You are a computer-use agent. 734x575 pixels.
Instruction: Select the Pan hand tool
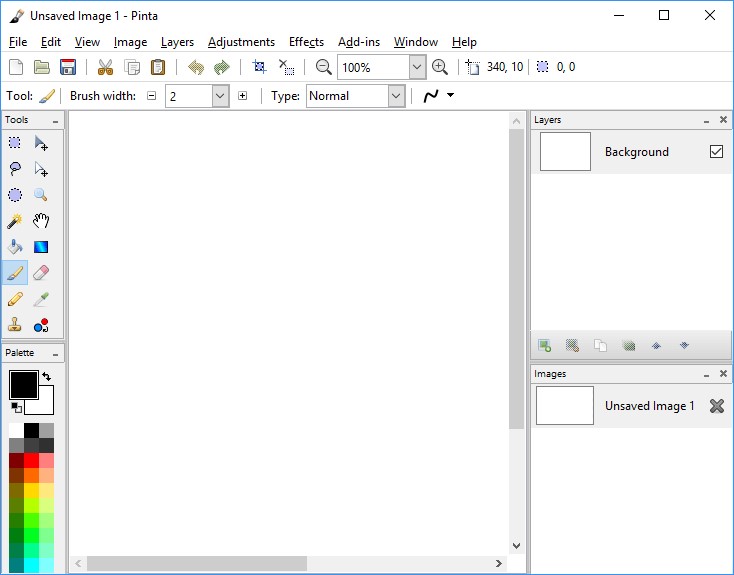coord(41,221)
